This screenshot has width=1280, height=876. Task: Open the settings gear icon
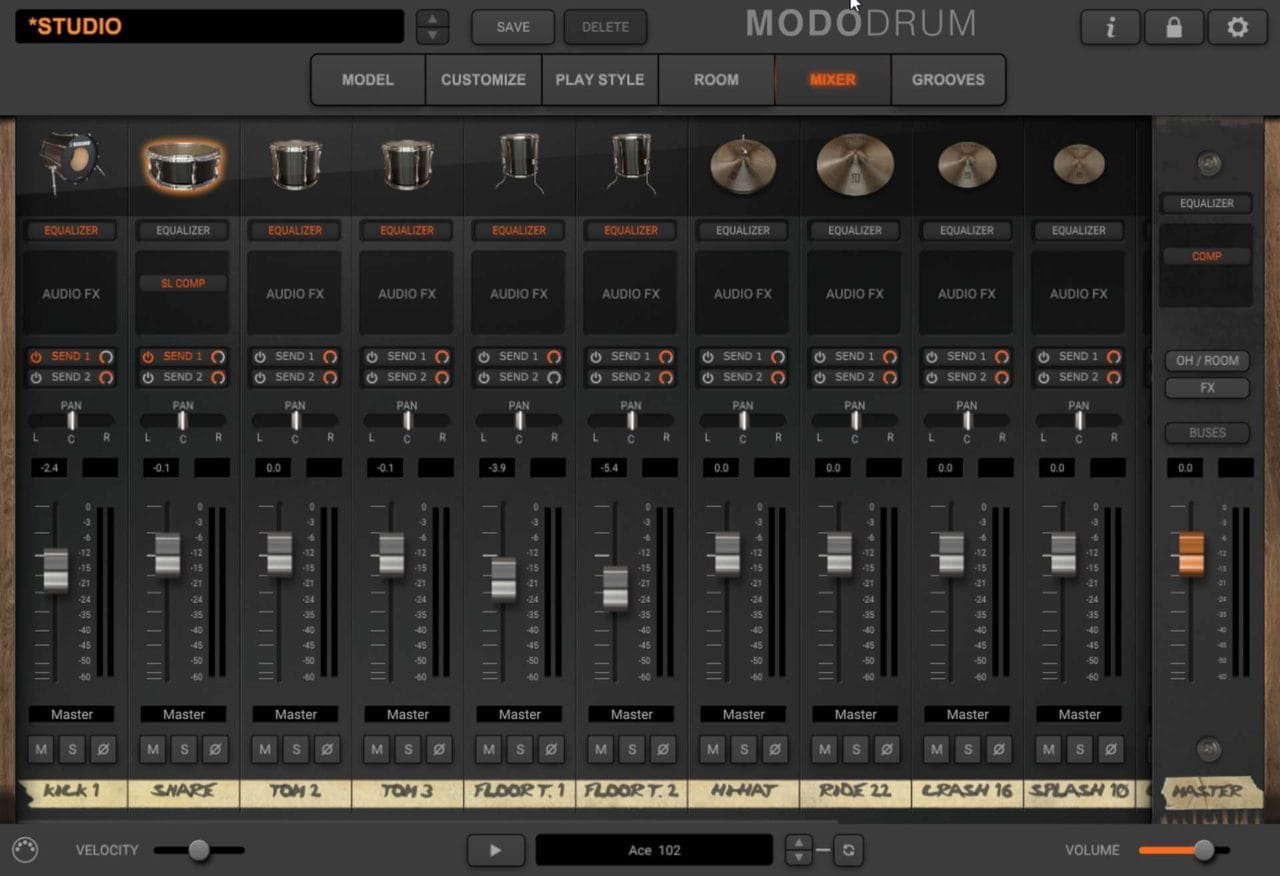coord(1237,28)
